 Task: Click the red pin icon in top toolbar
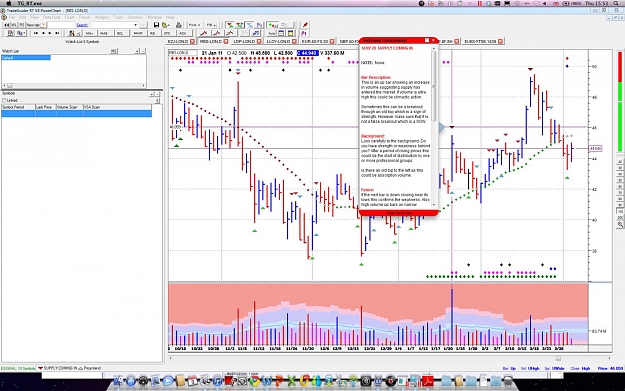[x=305, y=25]
